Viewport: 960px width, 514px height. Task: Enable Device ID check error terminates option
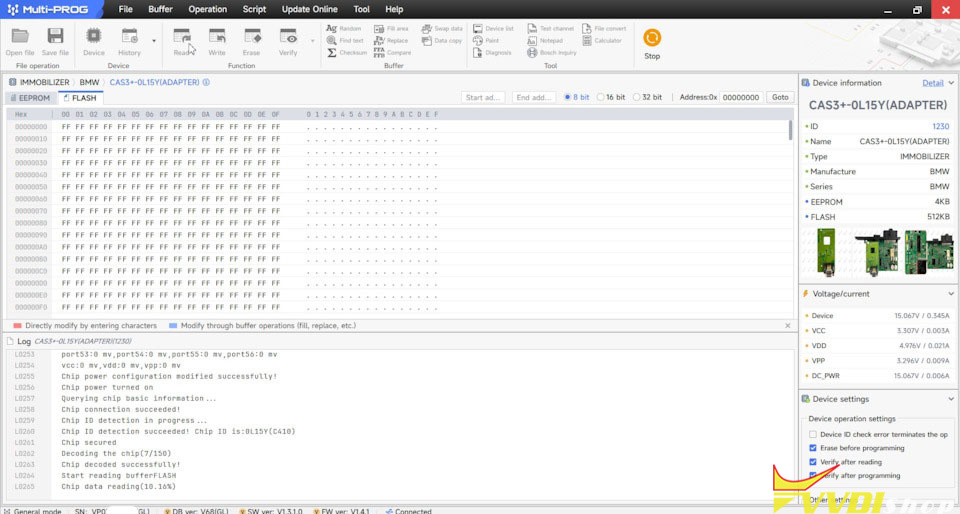tap(812, 434)
